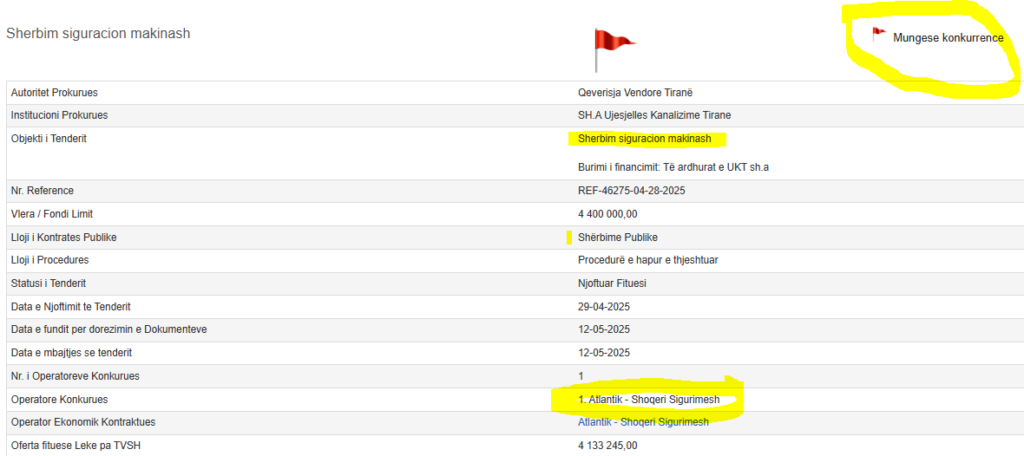Click the small red flag beside Mungese konkurrence
Image resolution: width=1024 pixels, height=456 pixels.
click(x=878, y=34)
